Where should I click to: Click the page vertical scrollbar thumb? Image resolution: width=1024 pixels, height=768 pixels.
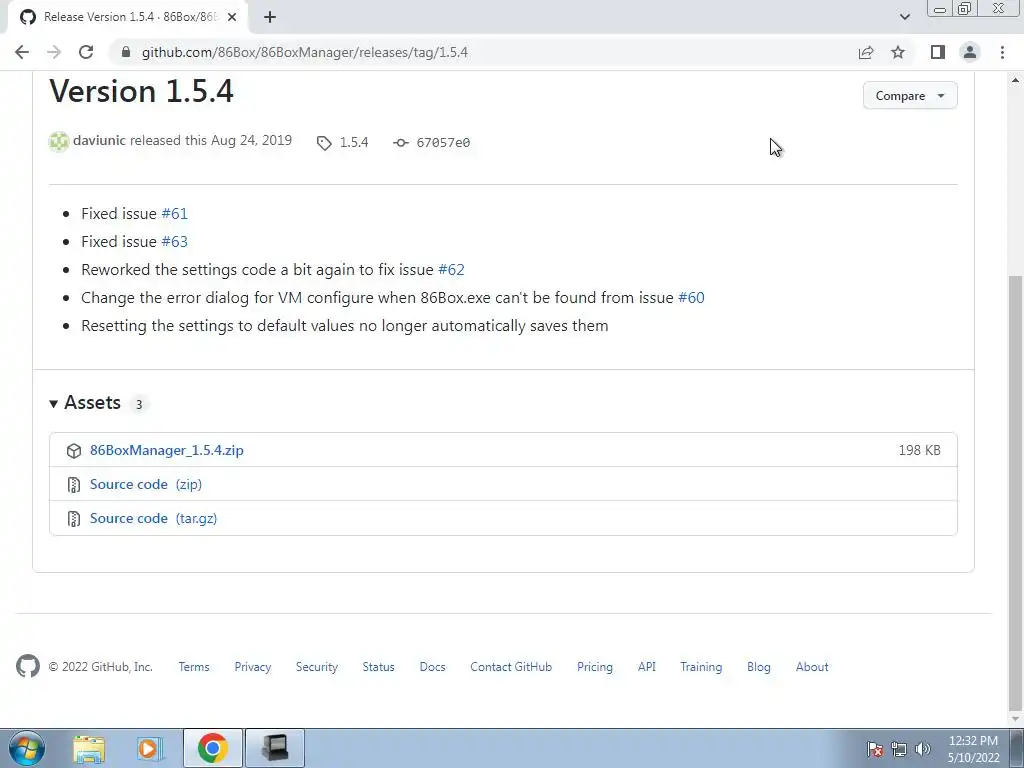coord(1015,491)
